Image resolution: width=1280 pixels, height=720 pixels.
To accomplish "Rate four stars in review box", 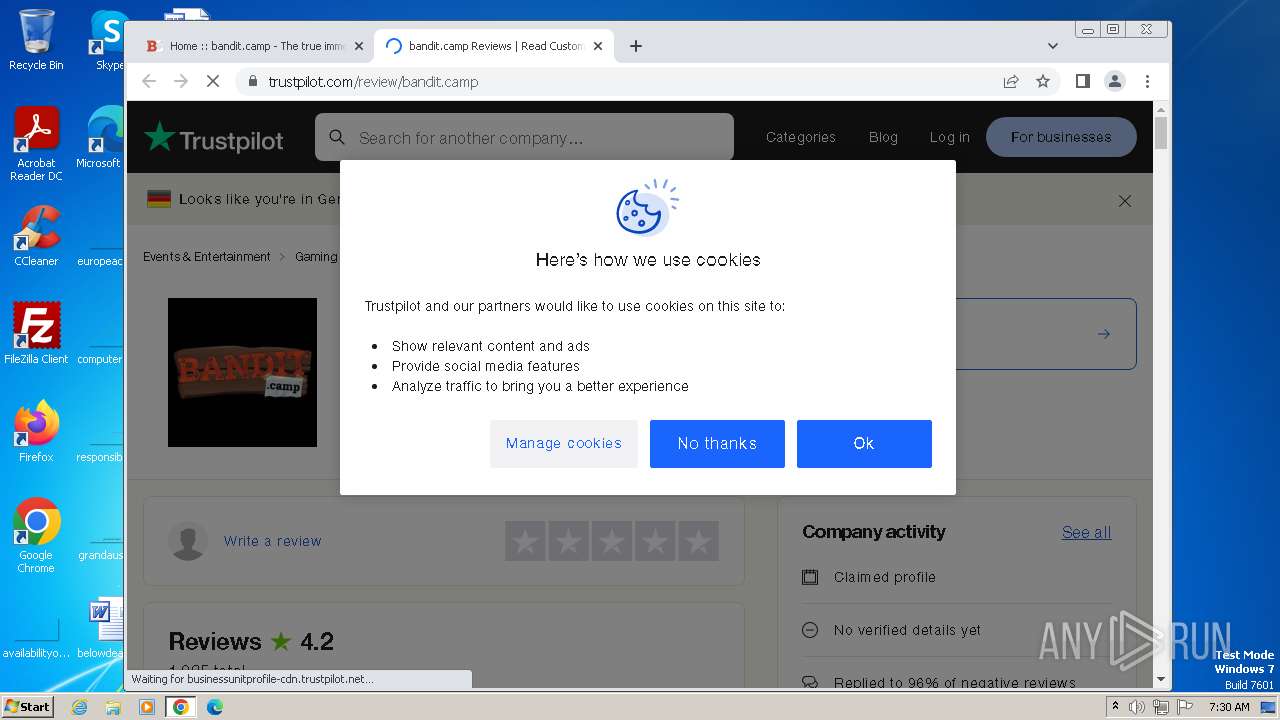I will [x=655, y=541].
